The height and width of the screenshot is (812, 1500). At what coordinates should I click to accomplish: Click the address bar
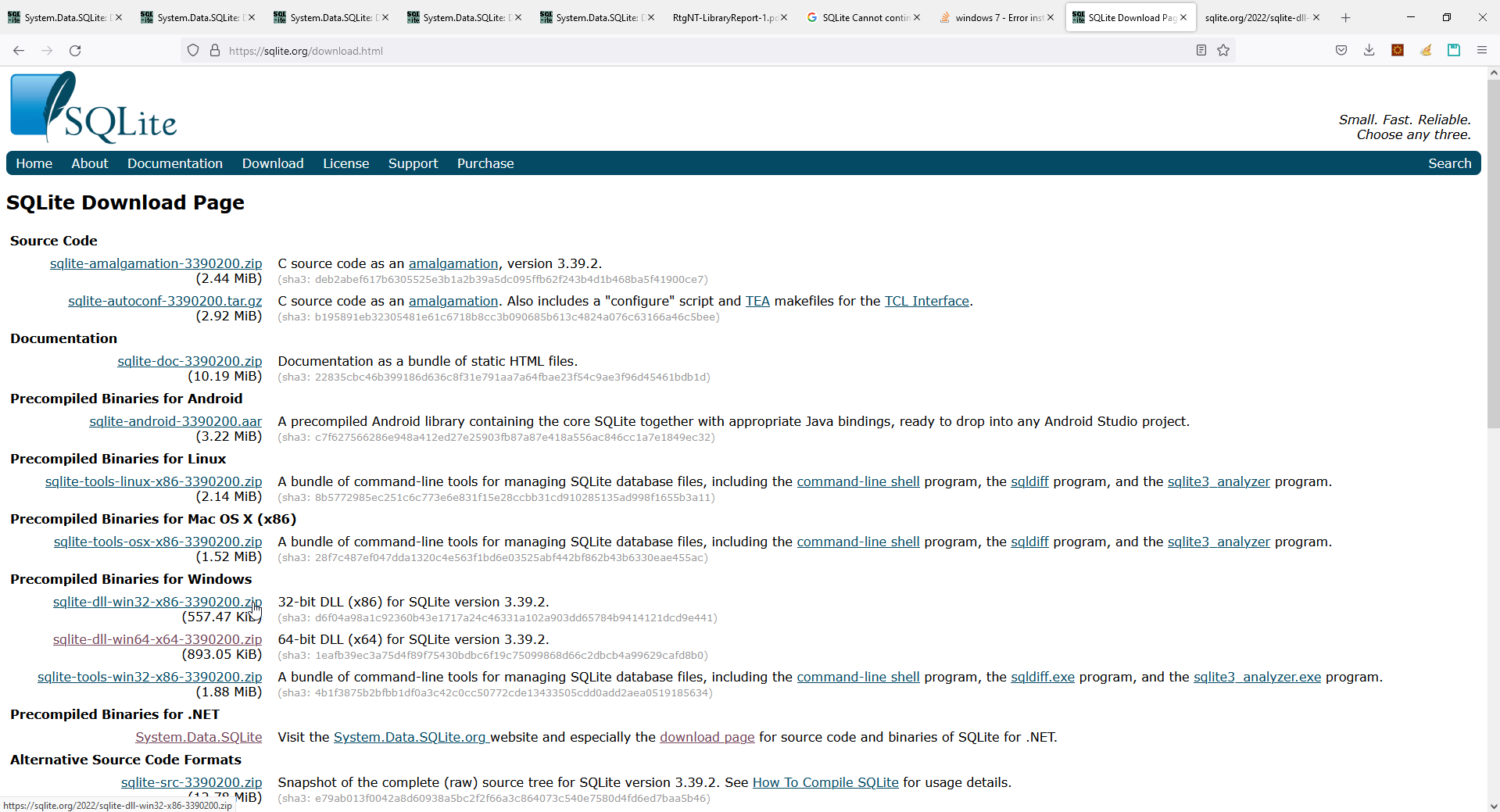point(547,50)
